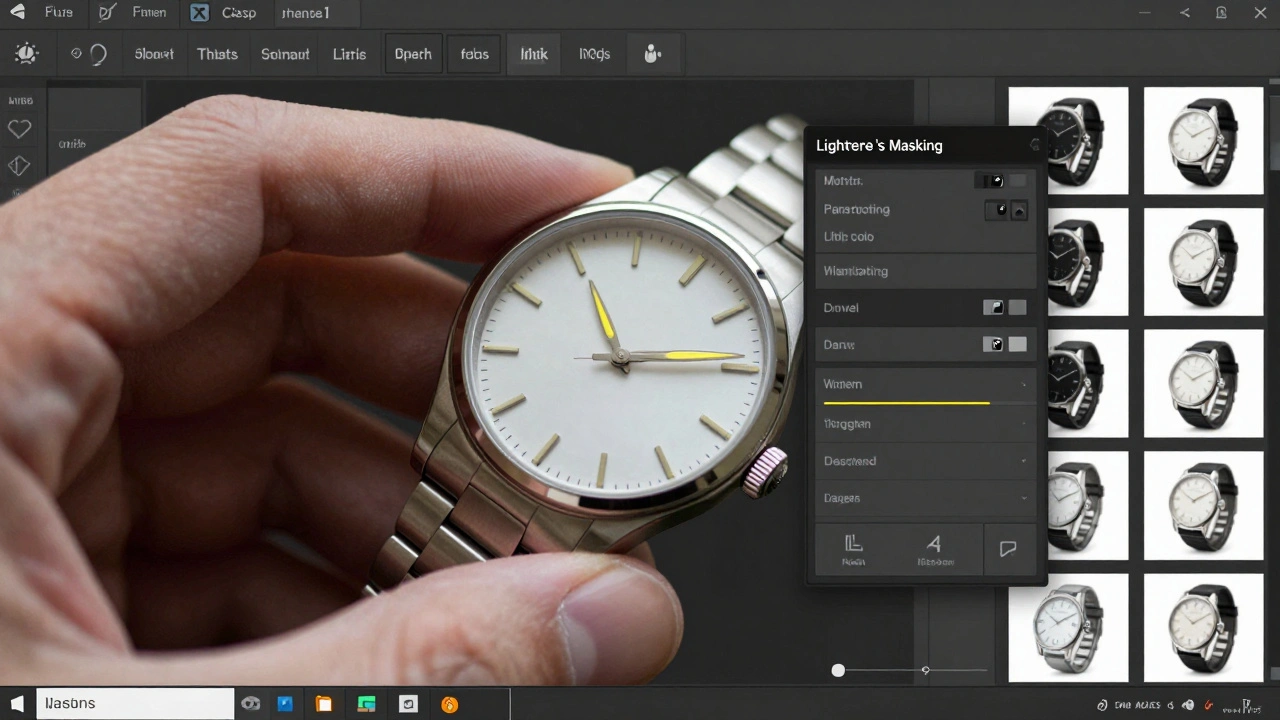Select the top-left watch thumbnail in the filmstrip
The height and width of the screenshot is (720, 1280).
1068,141
